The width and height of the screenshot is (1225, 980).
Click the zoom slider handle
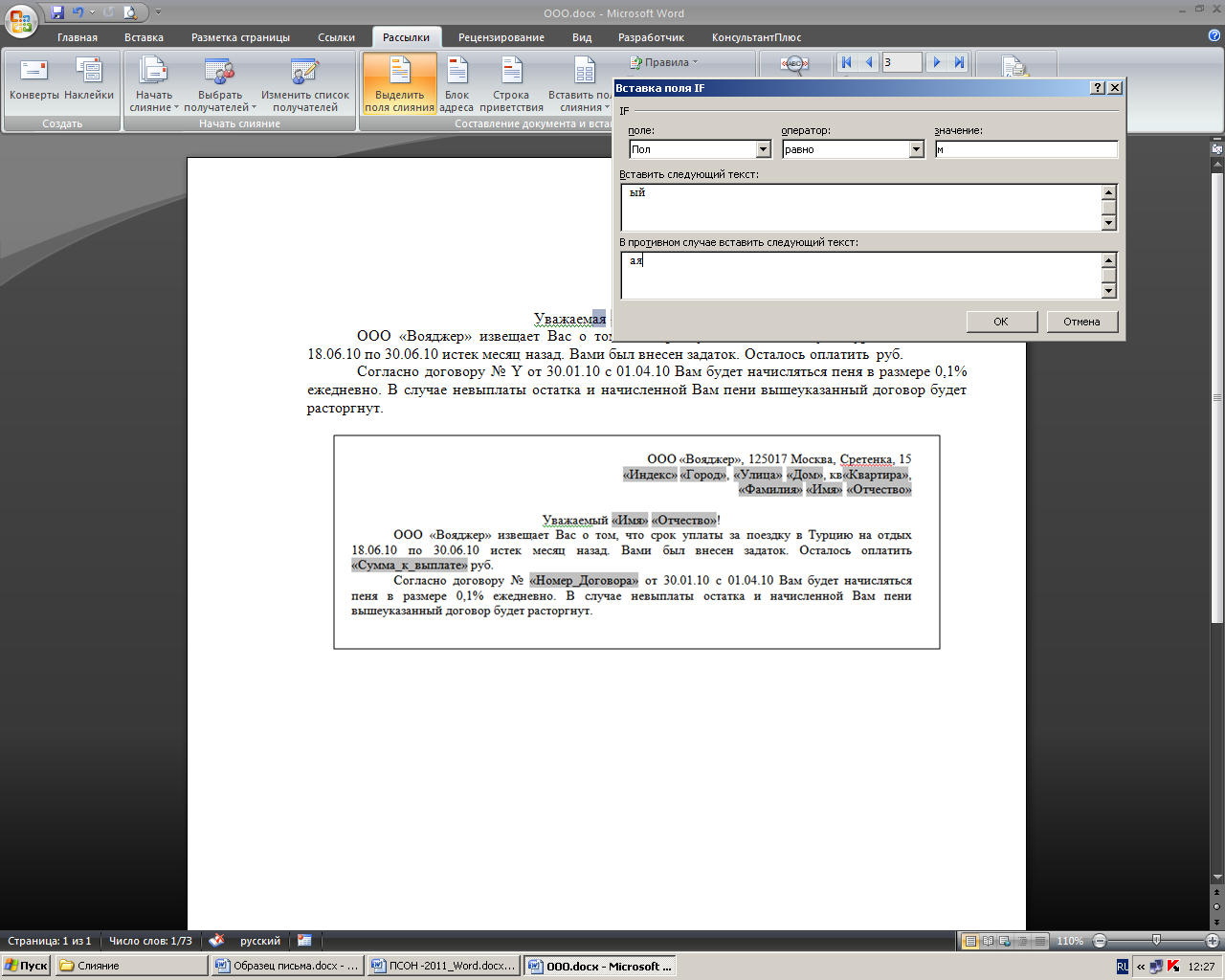click(x=1157, y=941)
